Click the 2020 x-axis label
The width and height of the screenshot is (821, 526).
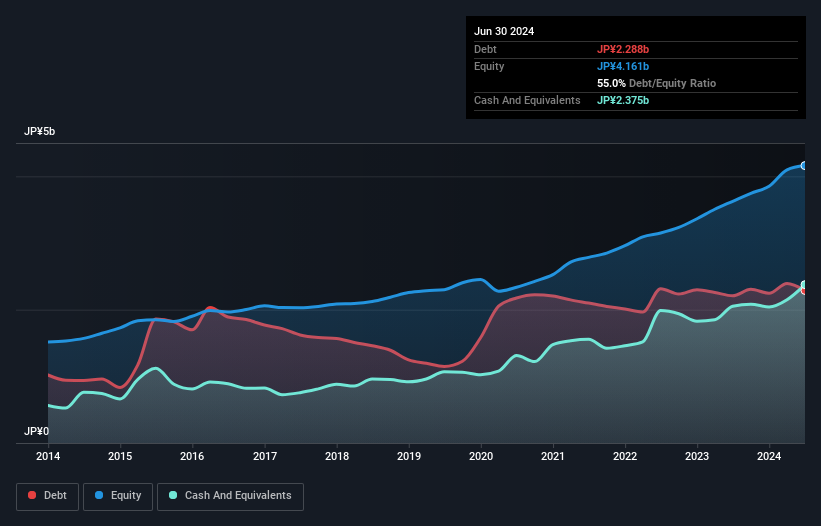point(481,456)
